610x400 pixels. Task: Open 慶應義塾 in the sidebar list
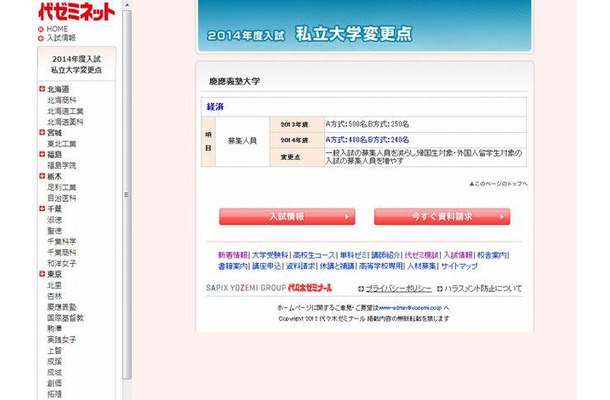point(61,307)
